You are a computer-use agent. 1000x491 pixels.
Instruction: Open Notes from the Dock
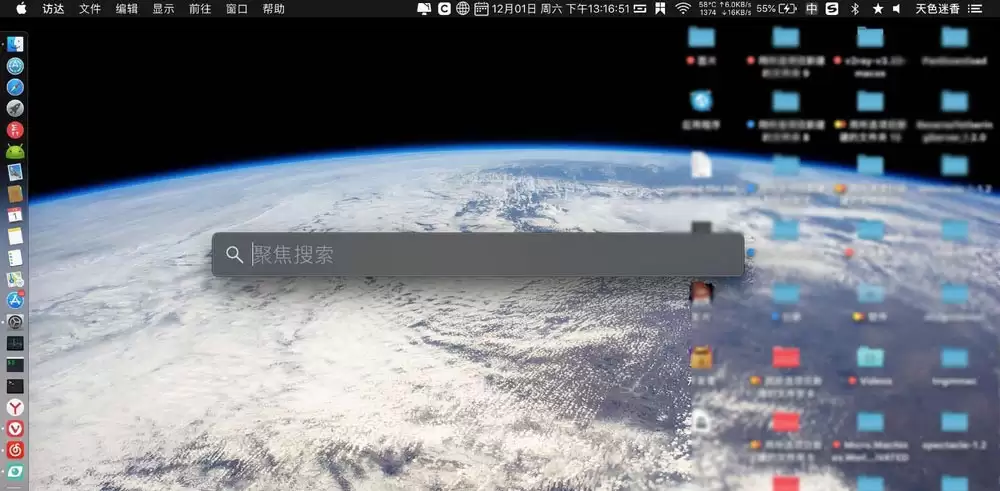point(15,237)
